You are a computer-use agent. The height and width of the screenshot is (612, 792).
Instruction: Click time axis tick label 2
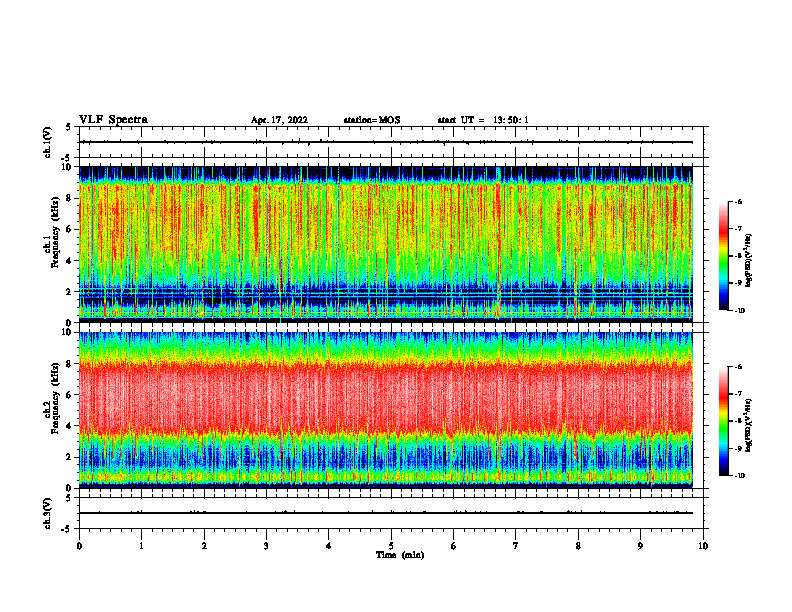tap(204, 546)
